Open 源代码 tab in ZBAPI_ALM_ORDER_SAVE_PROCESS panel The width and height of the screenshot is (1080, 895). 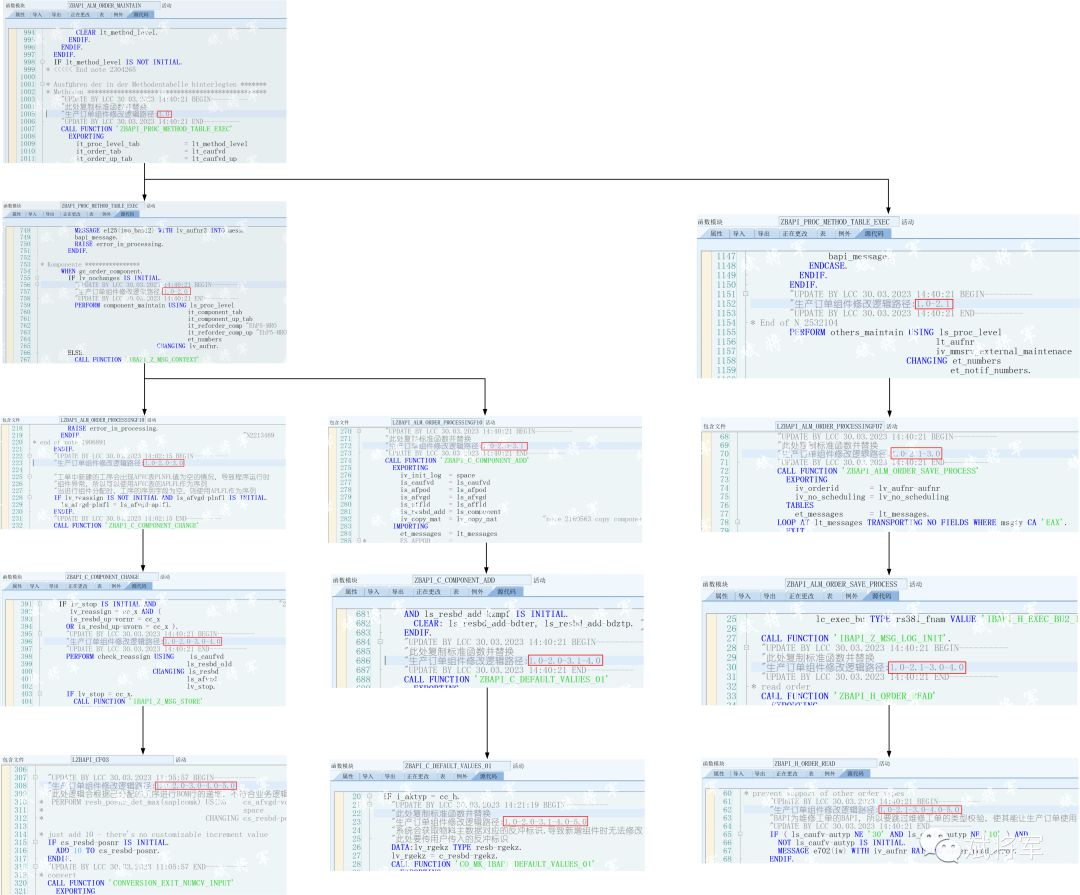coord(882,596)
